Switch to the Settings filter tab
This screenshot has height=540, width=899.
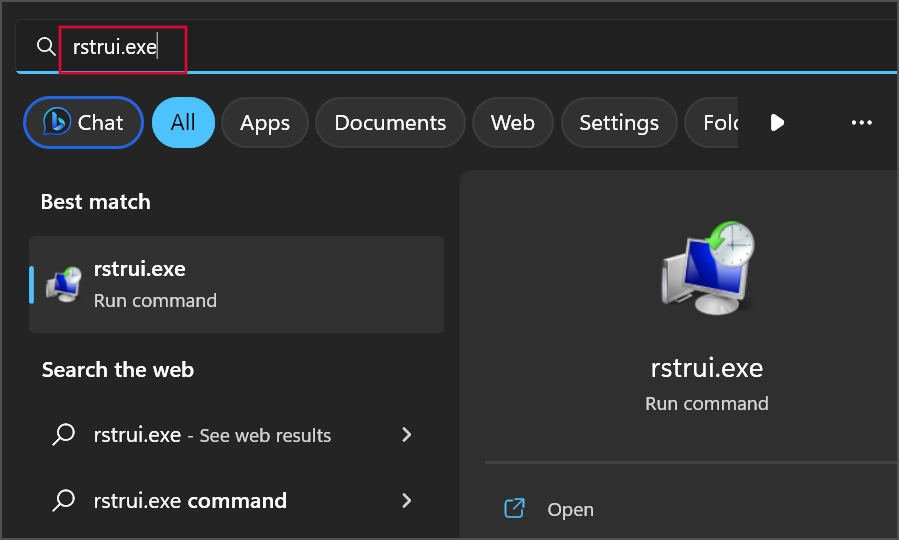click(x=619, y=123)
